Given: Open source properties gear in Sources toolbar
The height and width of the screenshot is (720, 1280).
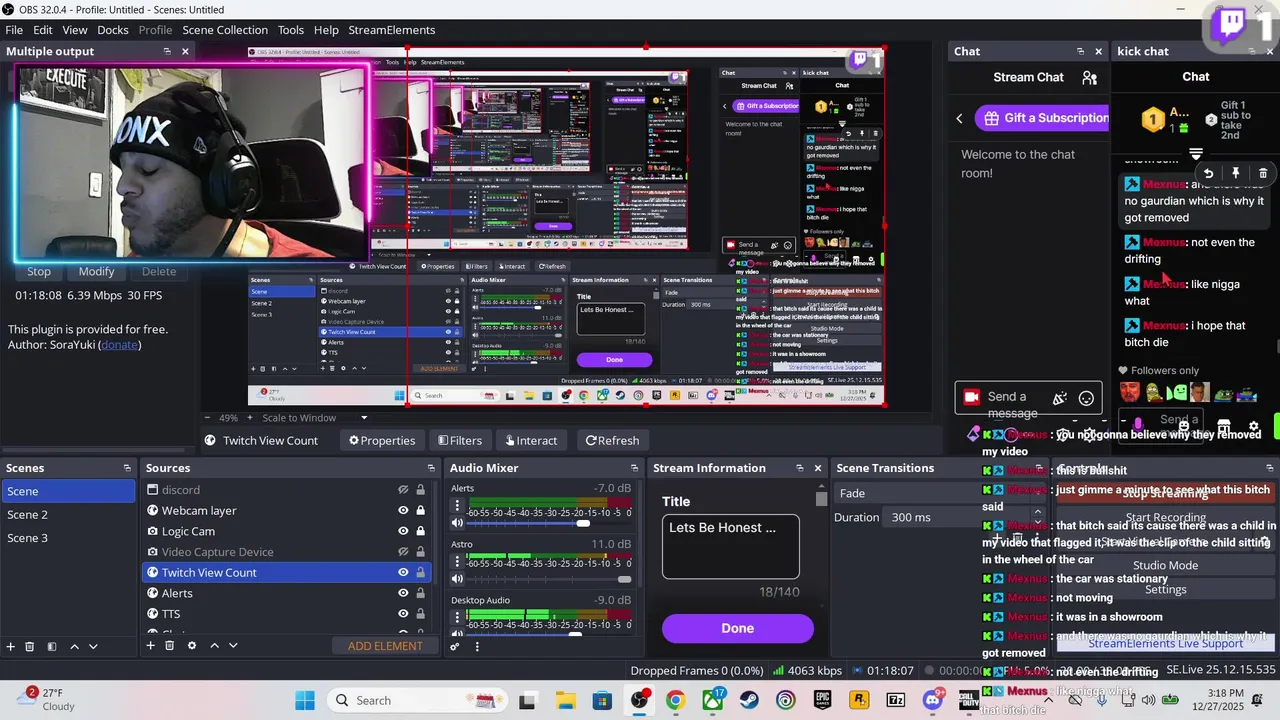Looking at the screenshot, I should pos(192,646).
